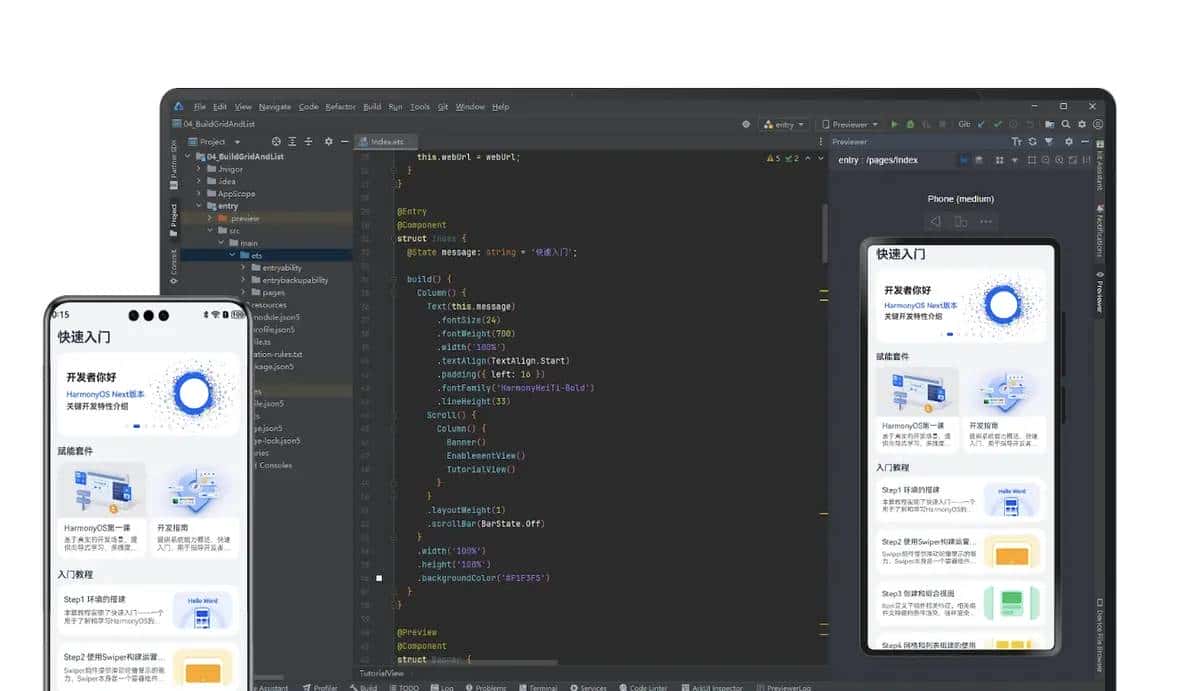Collapse all icon in Project panel
1200x691 pixels.
[x=309, y=142]
